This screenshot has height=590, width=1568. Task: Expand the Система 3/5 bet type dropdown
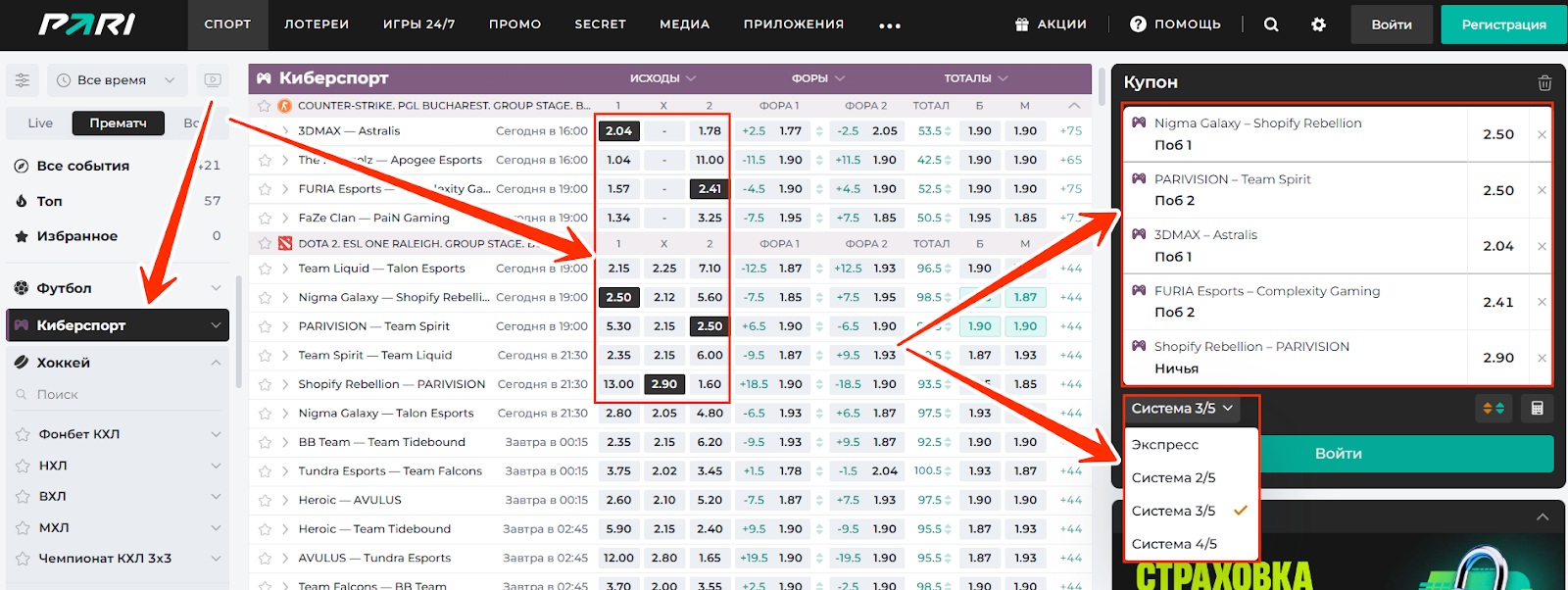click(1182, 409)
